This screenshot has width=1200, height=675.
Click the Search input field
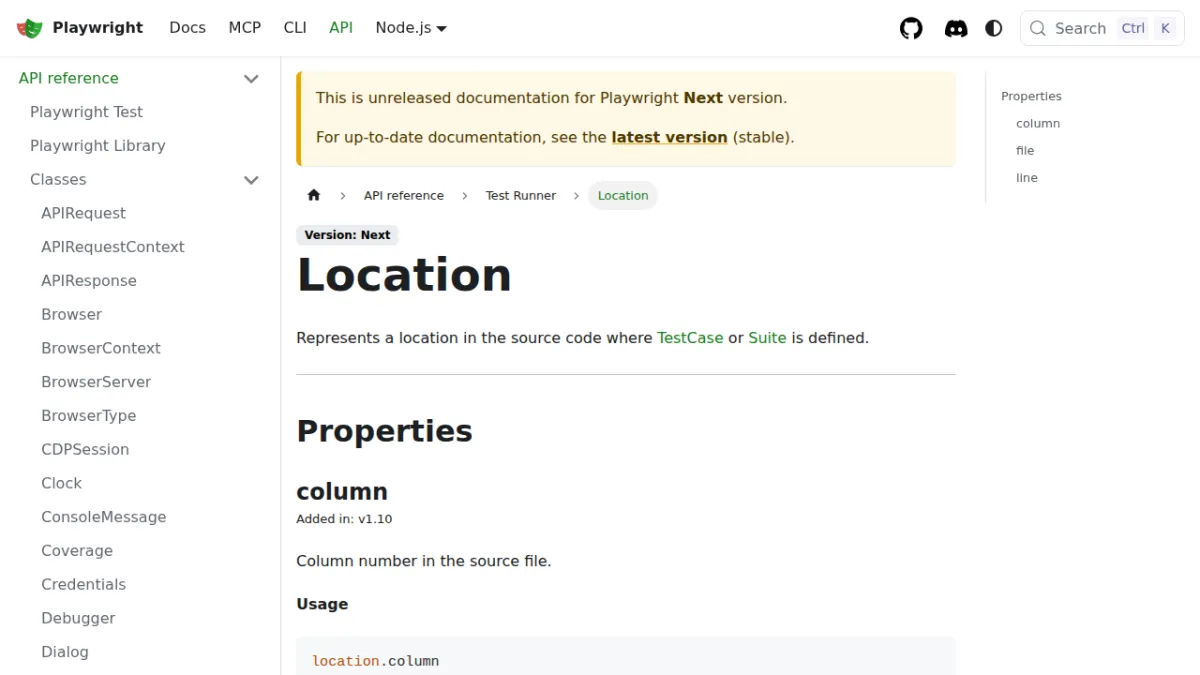point(1102,28)
